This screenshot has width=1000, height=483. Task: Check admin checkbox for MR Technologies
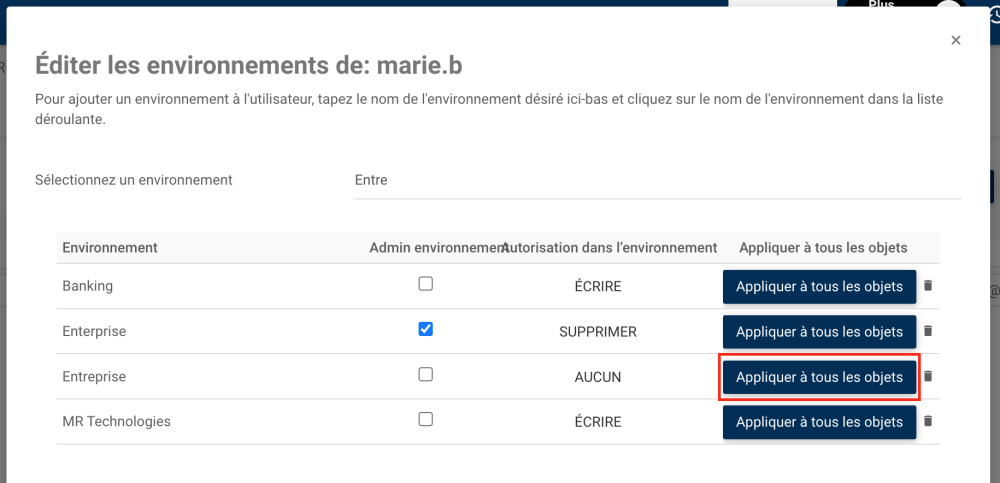click(x=426, y=420)
